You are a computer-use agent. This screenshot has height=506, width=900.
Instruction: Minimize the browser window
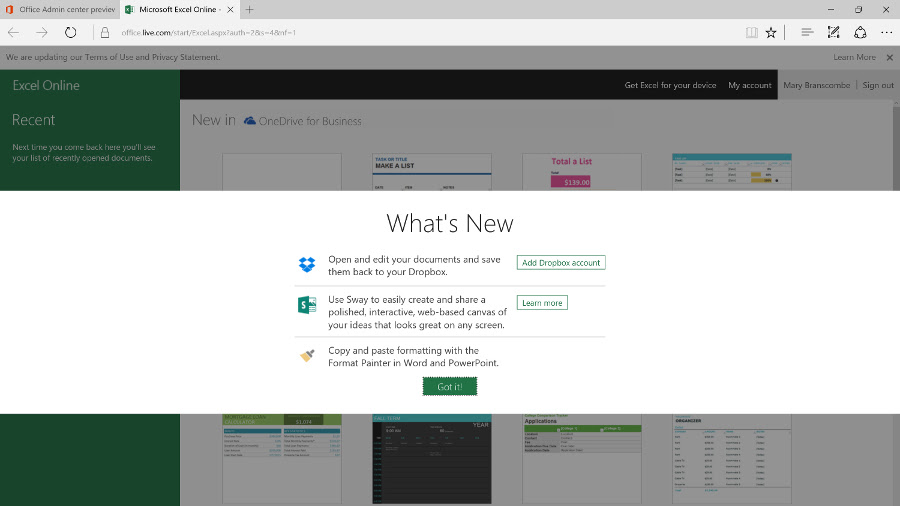tap(831, 10)
